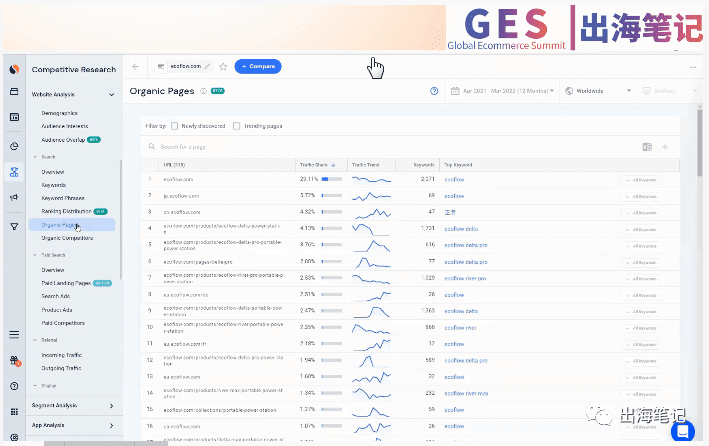Open the All keywords dropdown for the jp.ecoflow.com row
This screenshot has height=446, width=709.
640,197
